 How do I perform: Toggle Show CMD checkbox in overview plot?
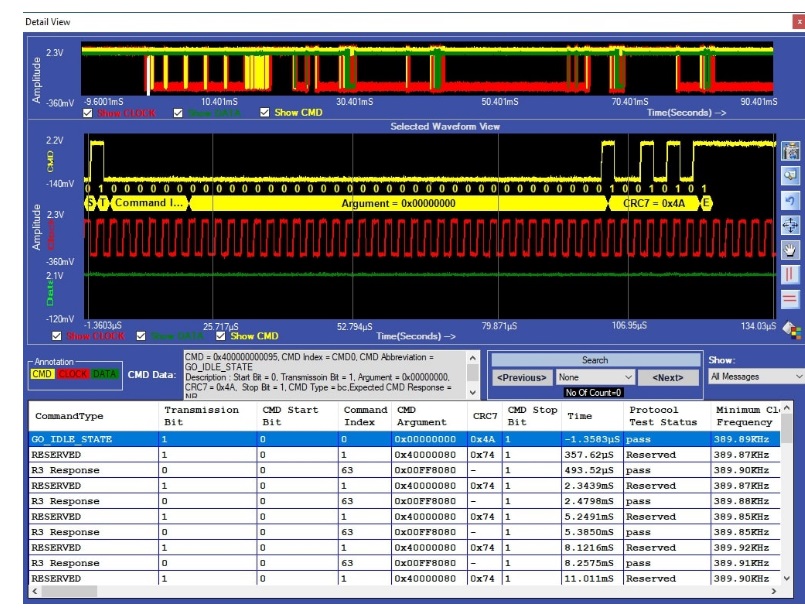(x=264, y=112)
